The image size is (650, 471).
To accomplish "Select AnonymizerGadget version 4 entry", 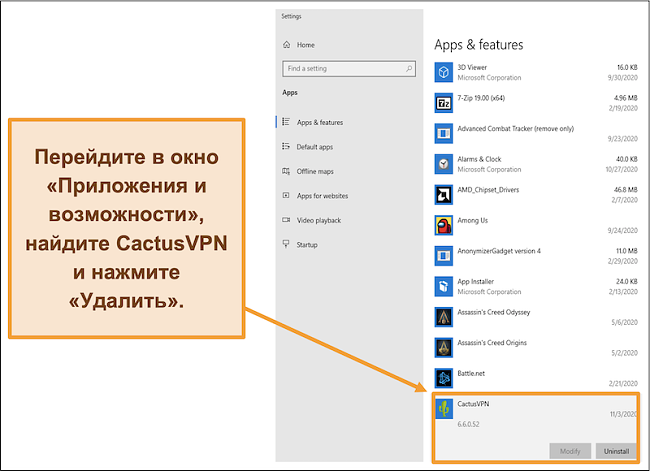I will [x=499, y=251].
